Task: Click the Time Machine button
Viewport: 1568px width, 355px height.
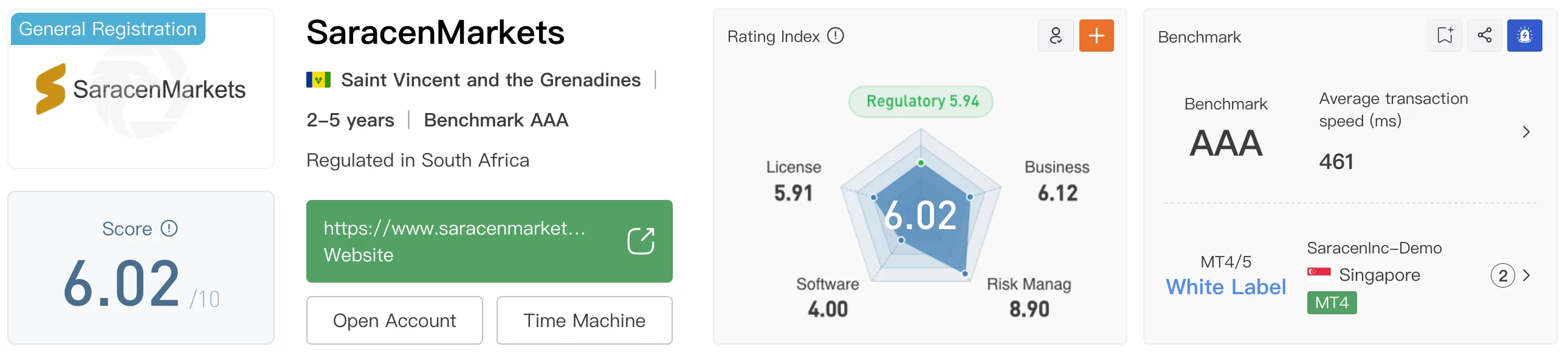Action: click(584, 320)
